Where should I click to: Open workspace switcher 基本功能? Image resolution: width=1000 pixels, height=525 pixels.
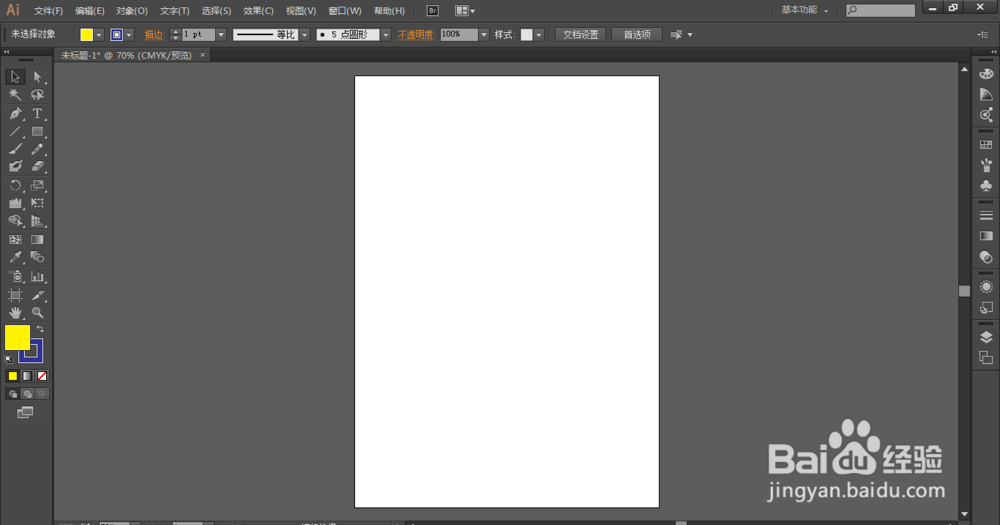804,10
